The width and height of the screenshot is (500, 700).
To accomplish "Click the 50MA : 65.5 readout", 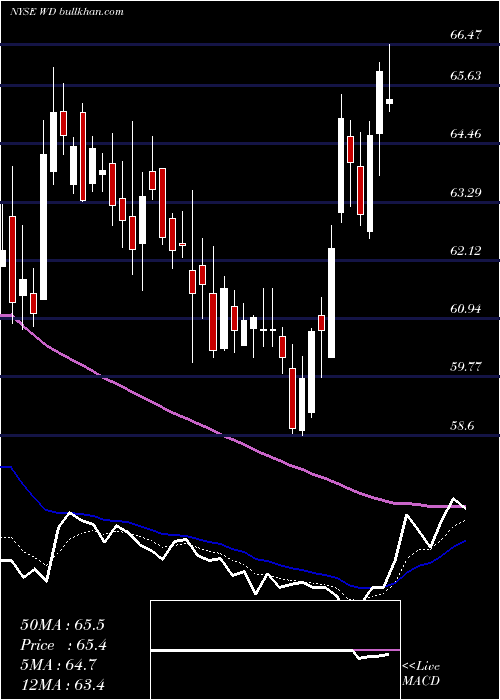I will click(x=62, y=625).
